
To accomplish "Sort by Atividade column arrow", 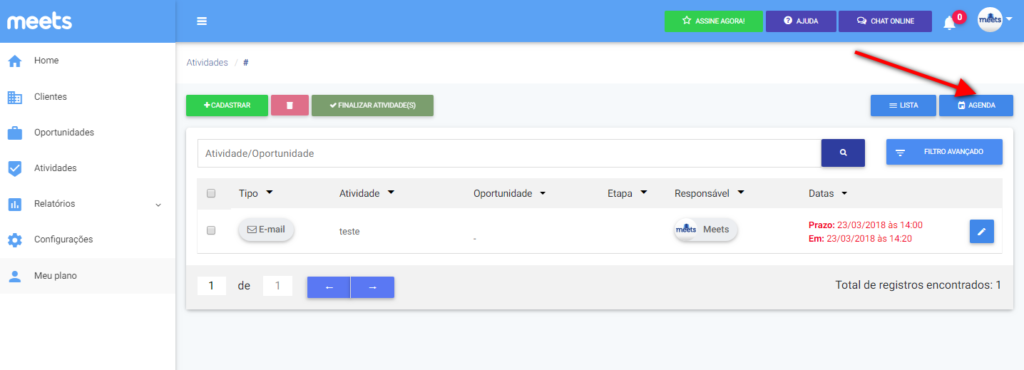I will coord(391,193).
